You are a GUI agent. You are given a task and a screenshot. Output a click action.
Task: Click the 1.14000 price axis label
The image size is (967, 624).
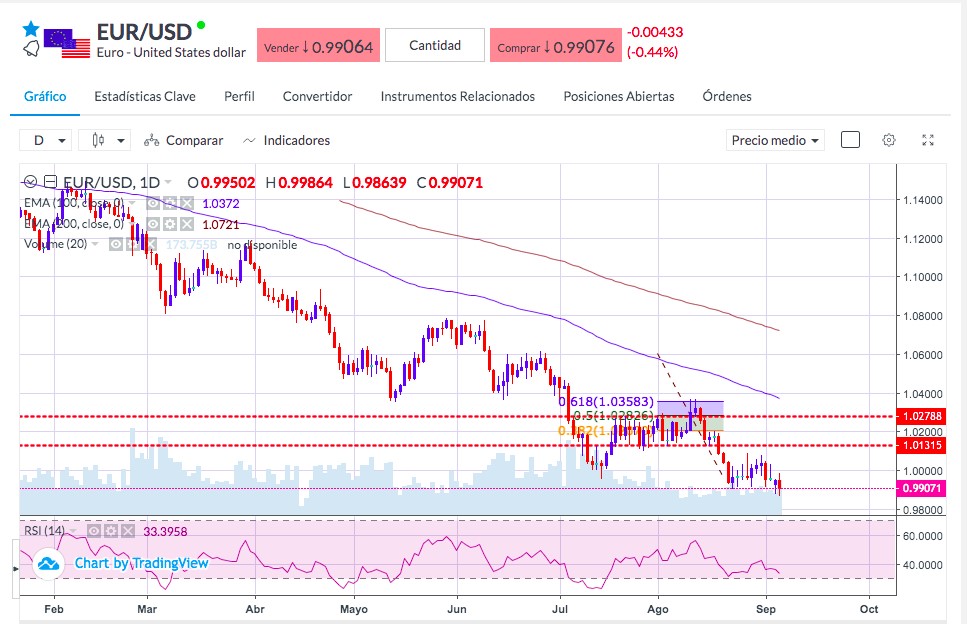click(923, 200)
